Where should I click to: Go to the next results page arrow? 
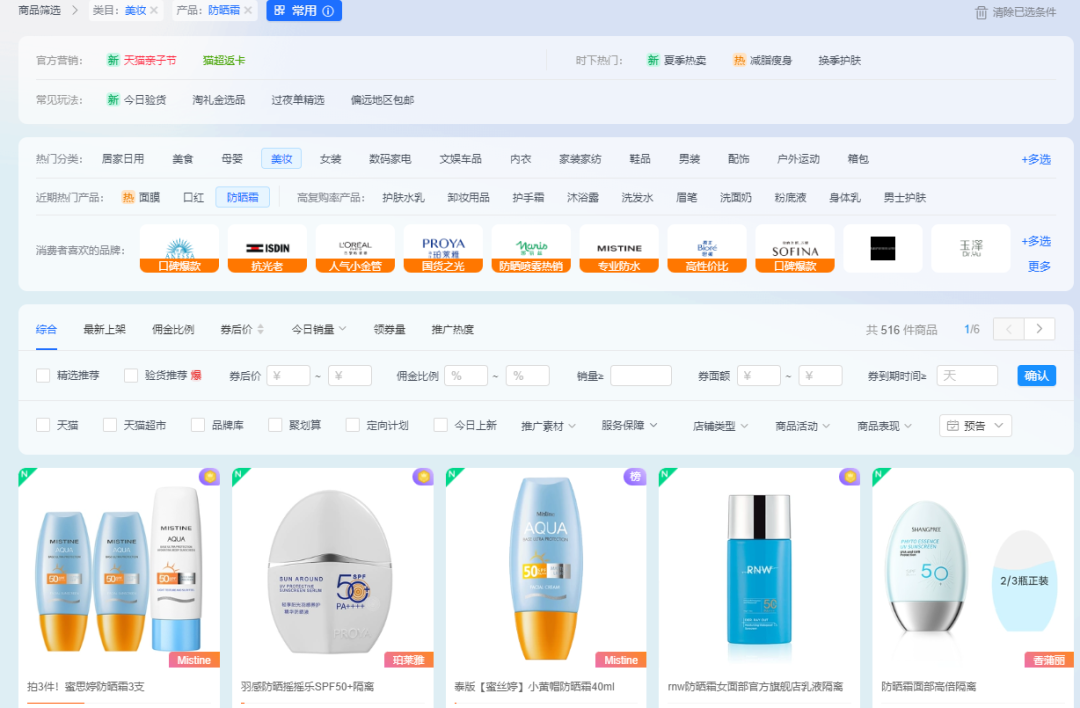[x=1039, y=329]
